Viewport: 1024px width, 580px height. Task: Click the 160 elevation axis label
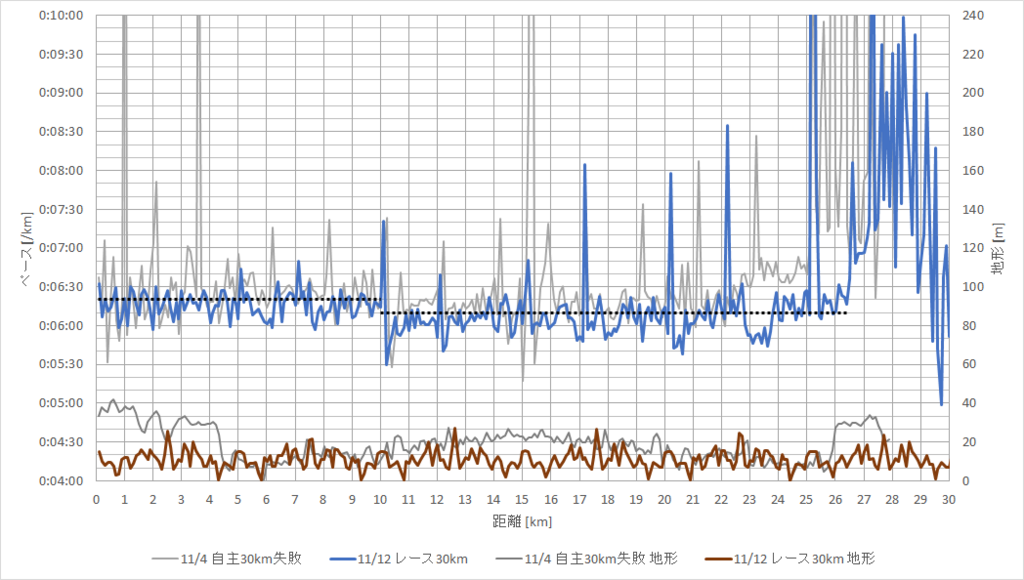tap(973, 170)
